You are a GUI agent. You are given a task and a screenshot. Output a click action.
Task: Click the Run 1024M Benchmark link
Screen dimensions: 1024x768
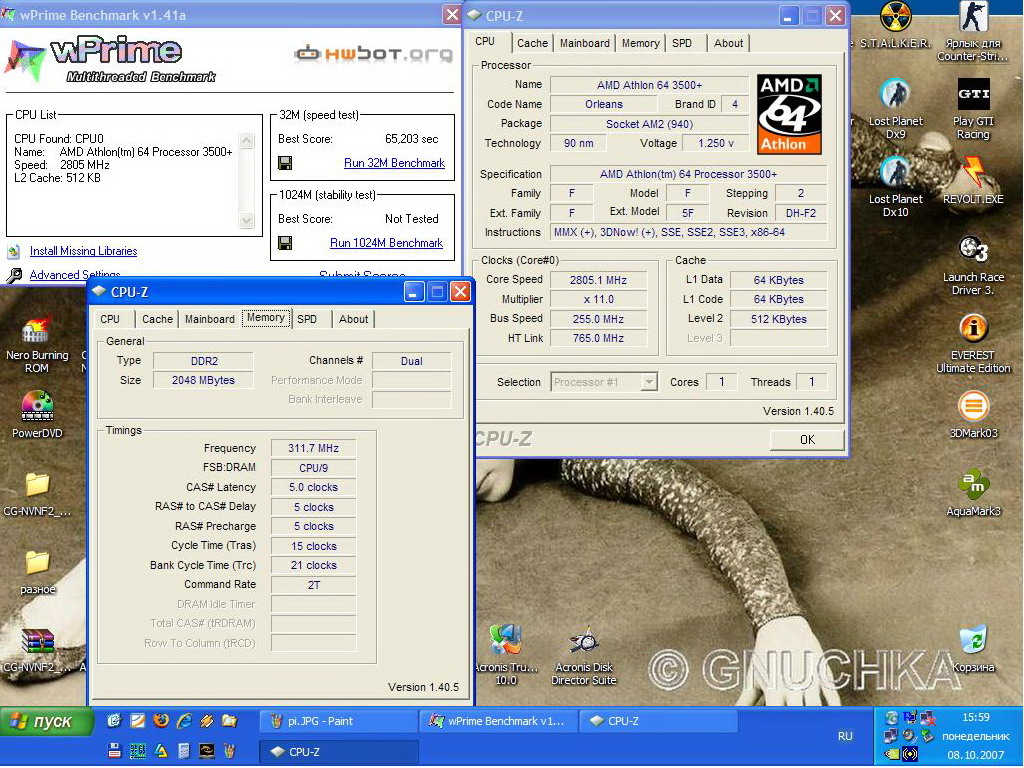[387, 243]
